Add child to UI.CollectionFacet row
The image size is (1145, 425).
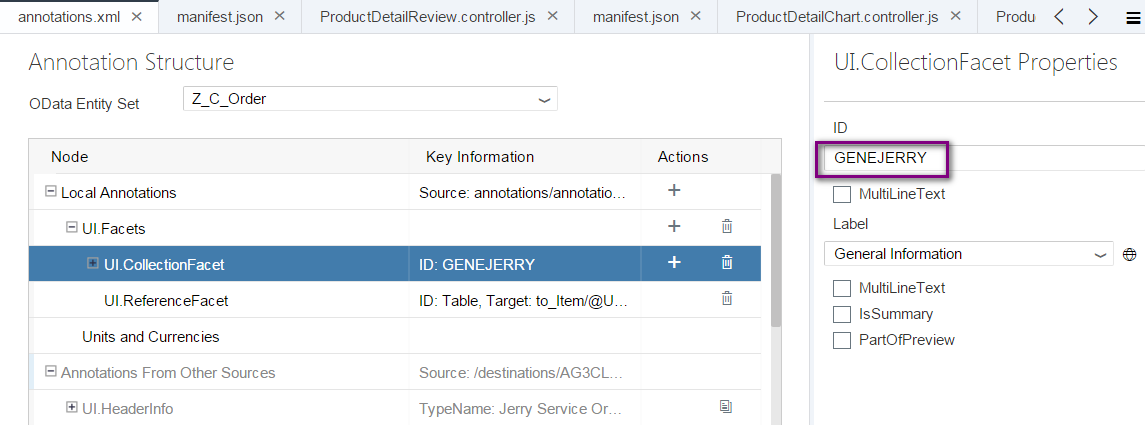674,262
